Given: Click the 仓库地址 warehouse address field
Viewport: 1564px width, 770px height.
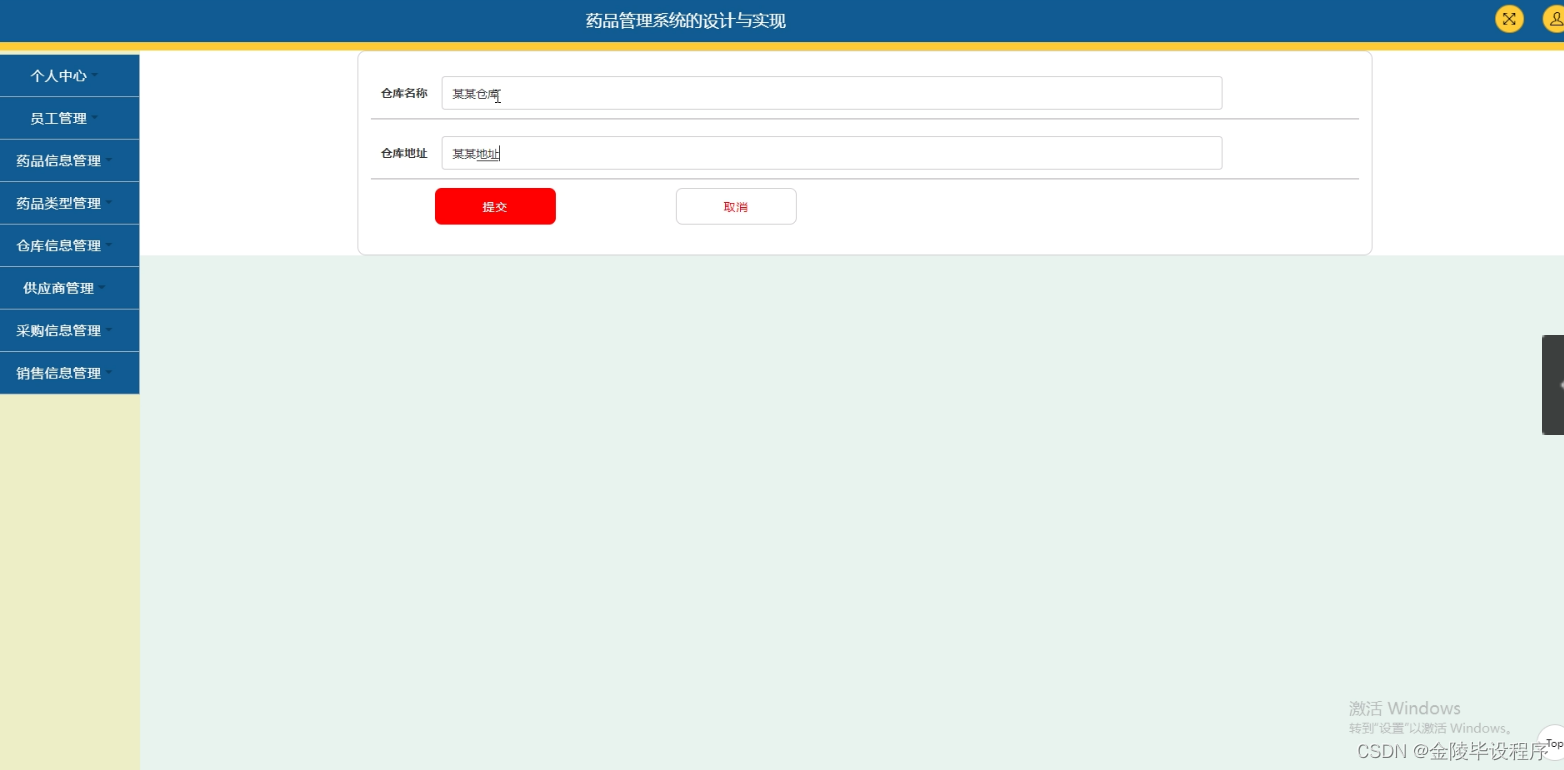Looking at the screenshot, I should point(830,152).
